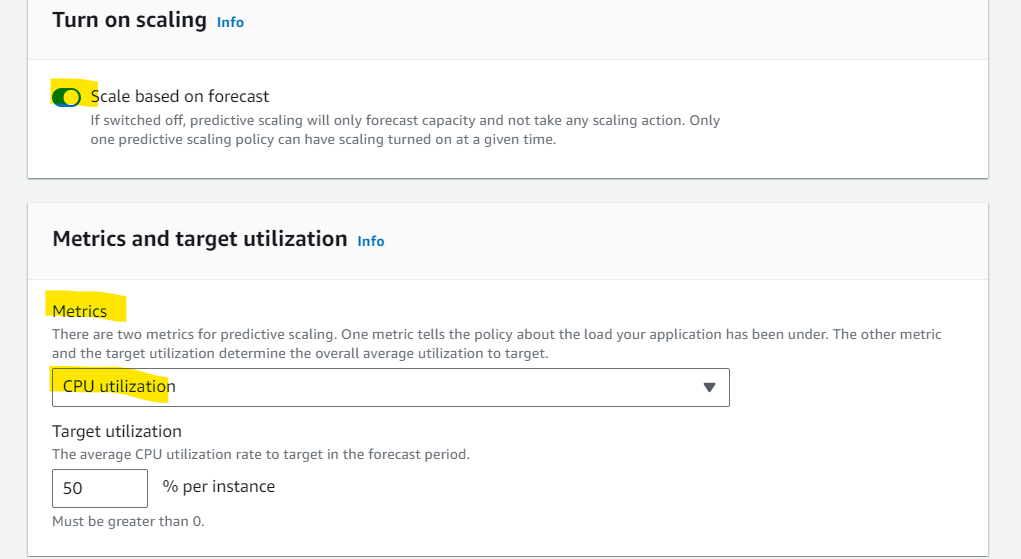Click the two metrics for predictive scaling description

(497, 334)
